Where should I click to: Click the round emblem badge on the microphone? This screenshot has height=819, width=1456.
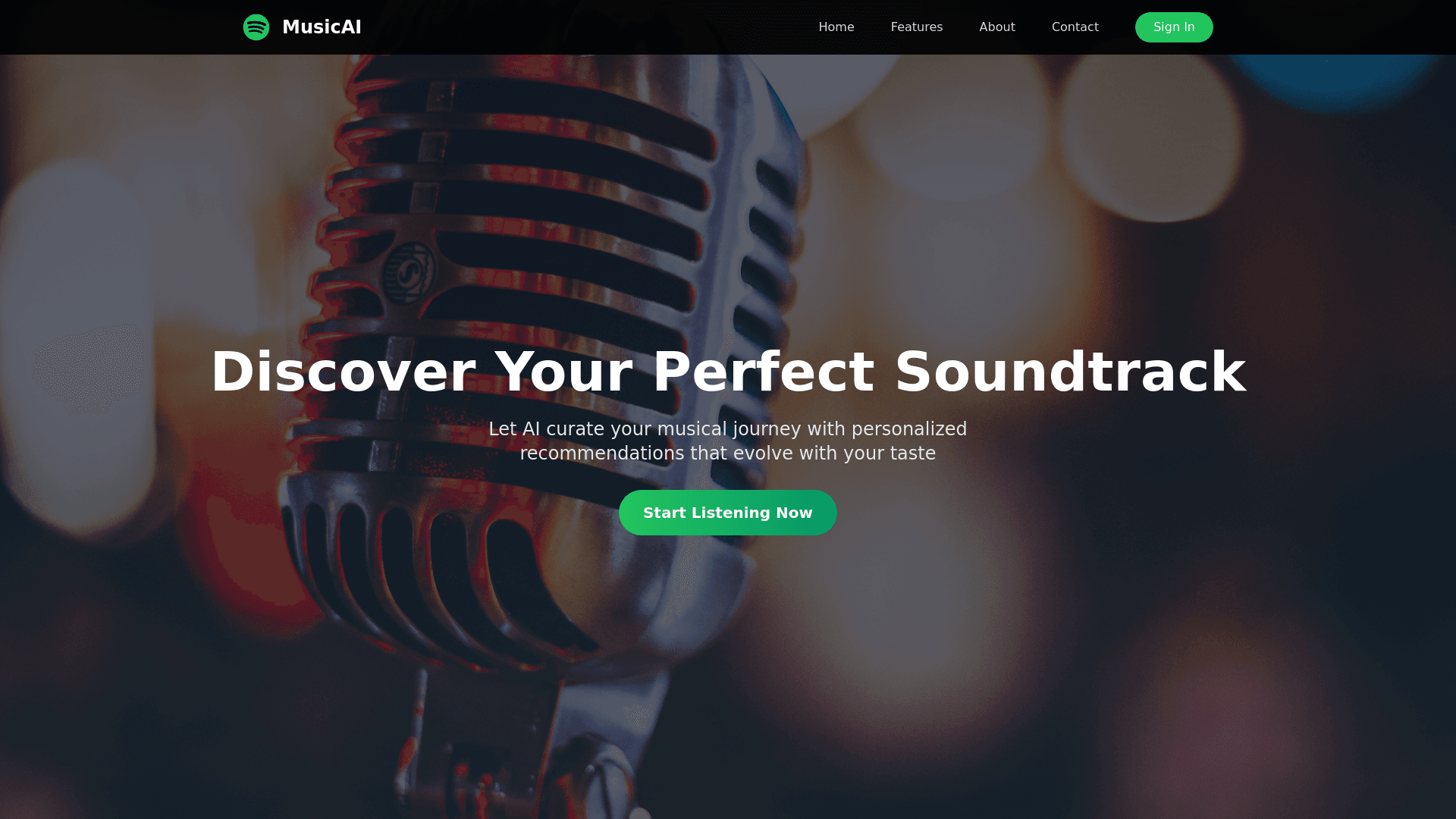[x=408, y=271]
